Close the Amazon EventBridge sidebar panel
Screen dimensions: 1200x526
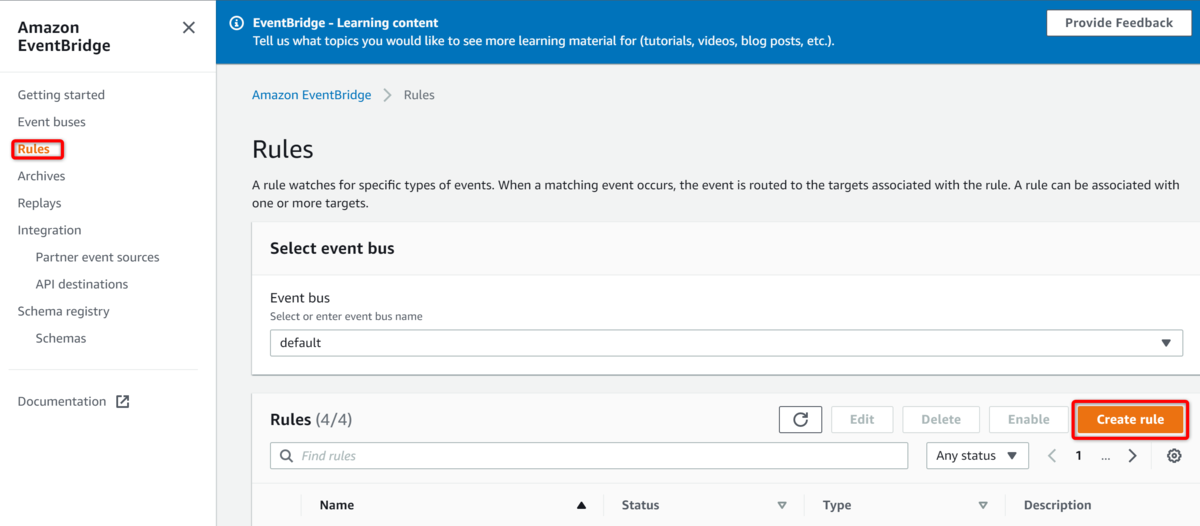point(189,28)
